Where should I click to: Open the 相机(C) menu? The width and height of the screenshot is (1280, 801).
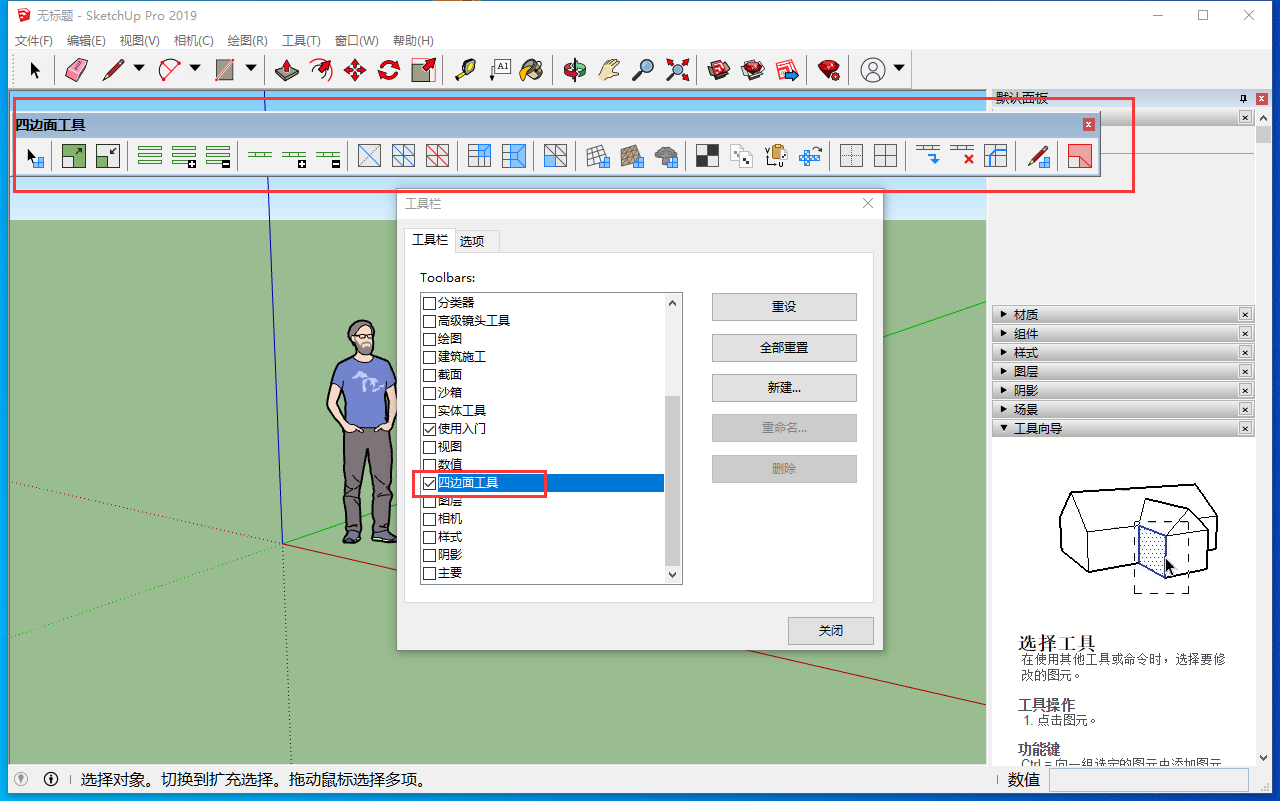tap(193, 41)
